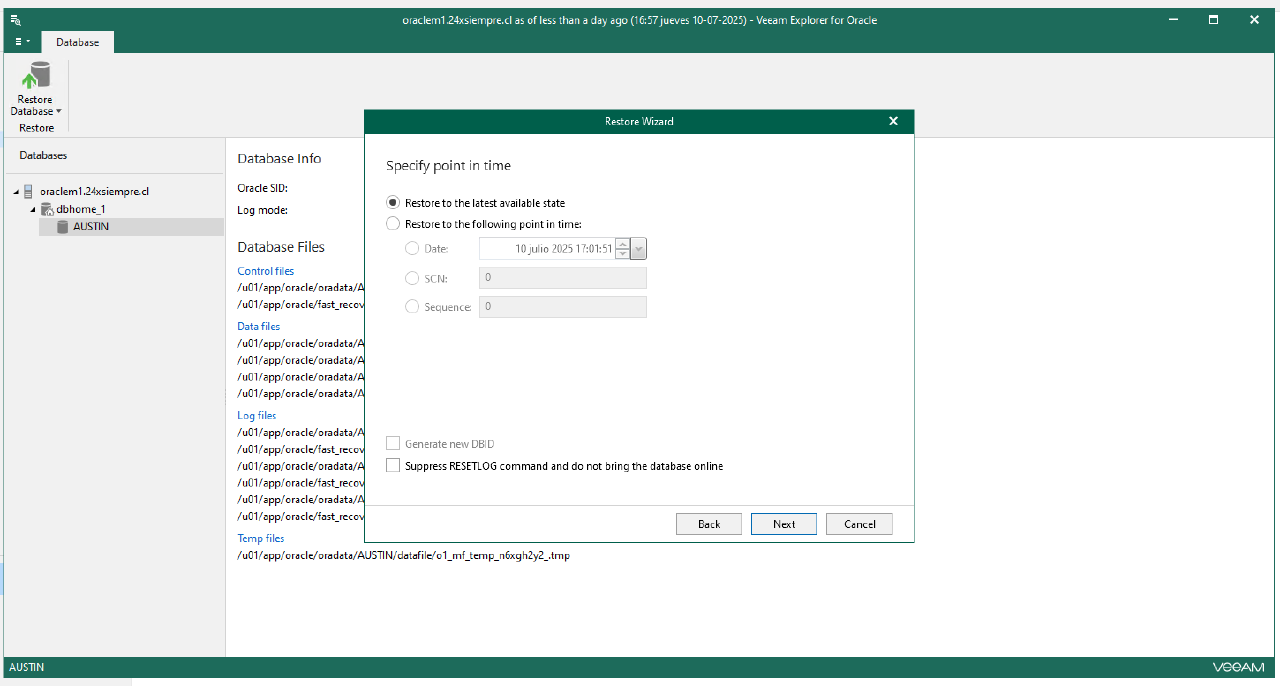Click the Oracle SID label
The image size is (1280, 686).
[x=262, y=188]
